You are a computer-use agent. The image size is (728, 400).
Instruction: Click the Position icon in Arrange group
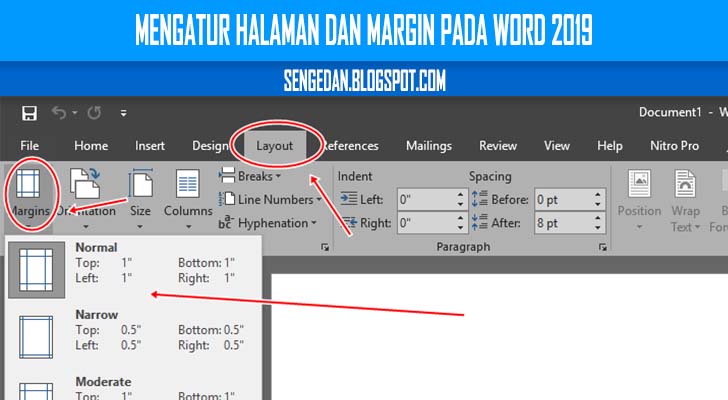tap(640, 184)
